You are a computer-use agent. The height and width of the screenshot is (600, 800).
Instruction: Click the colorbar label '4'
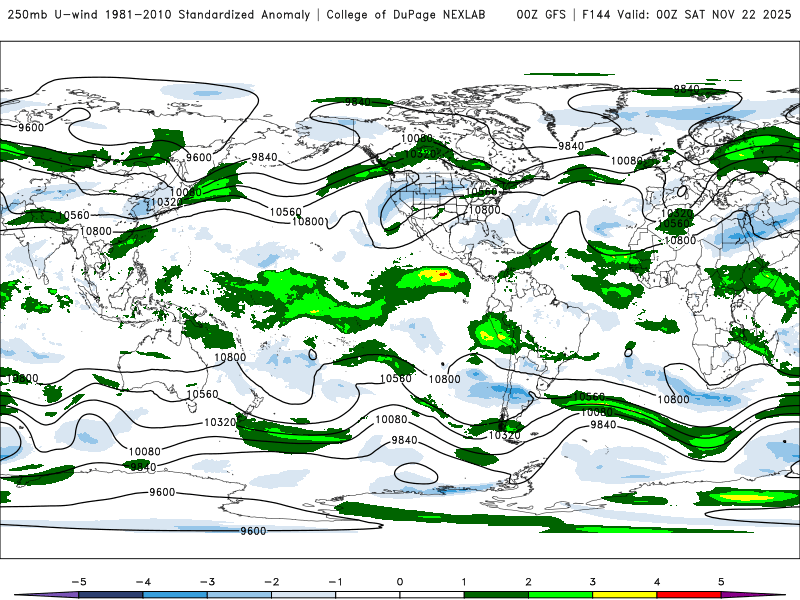tap(657, 582)
